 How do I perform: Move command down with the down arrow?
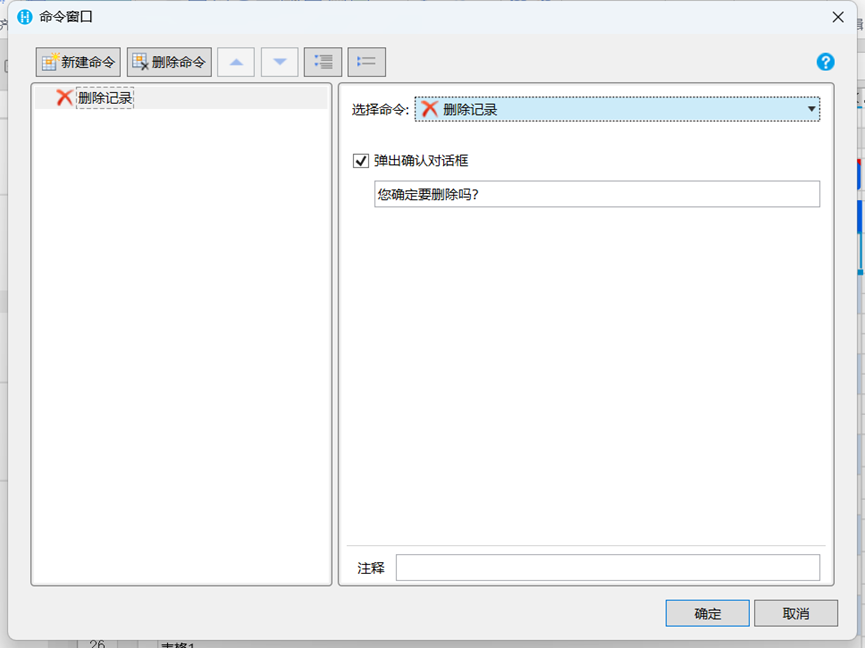tap(280, 62)
